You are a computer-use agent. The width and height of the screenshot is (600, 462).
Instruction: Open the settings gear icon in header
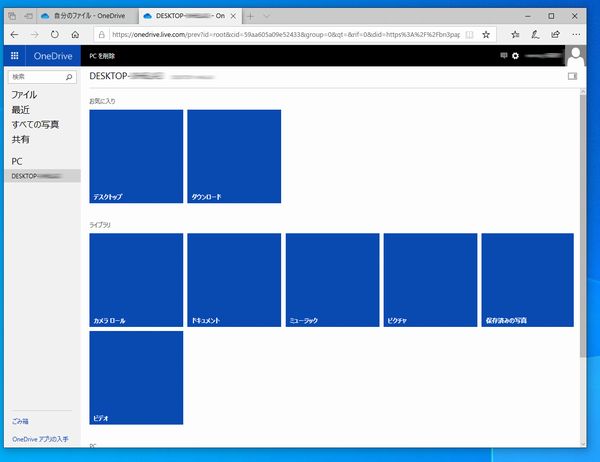[515, 56]
